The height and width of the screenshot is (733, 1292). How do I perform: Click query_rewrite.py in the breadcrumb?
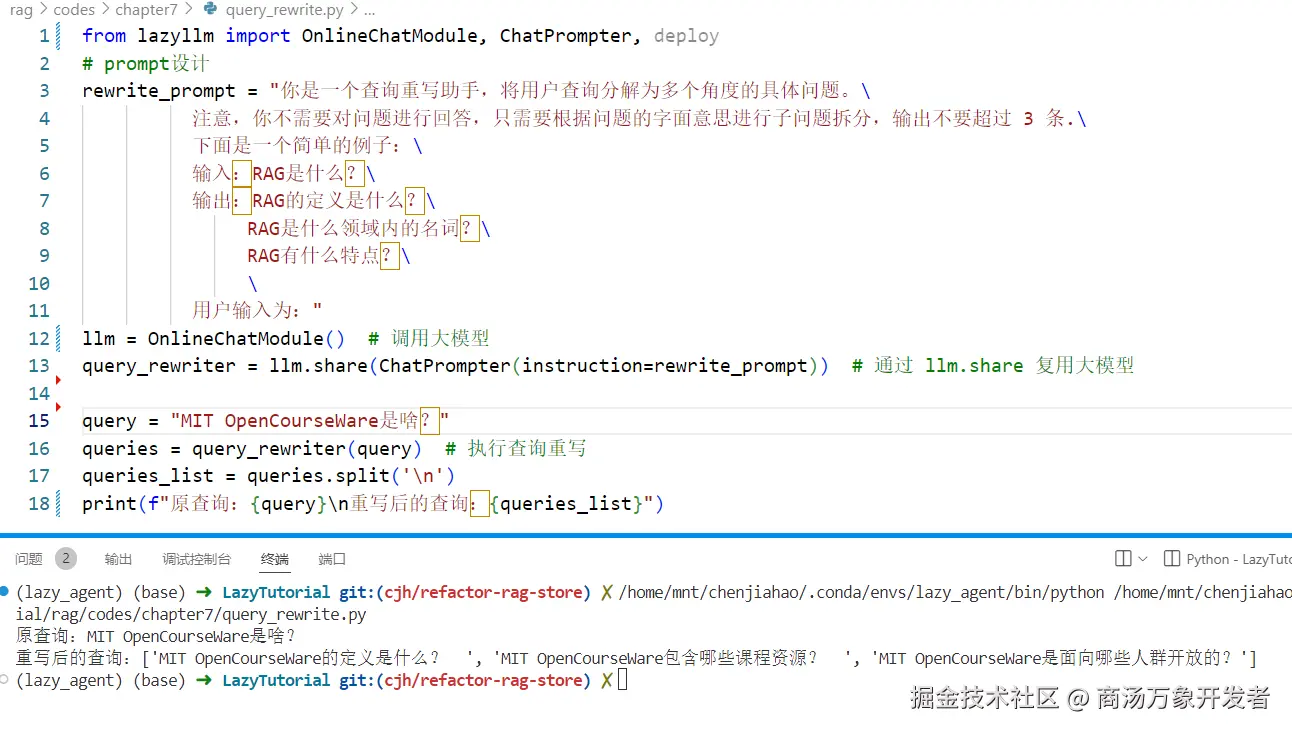pos(284,9)
